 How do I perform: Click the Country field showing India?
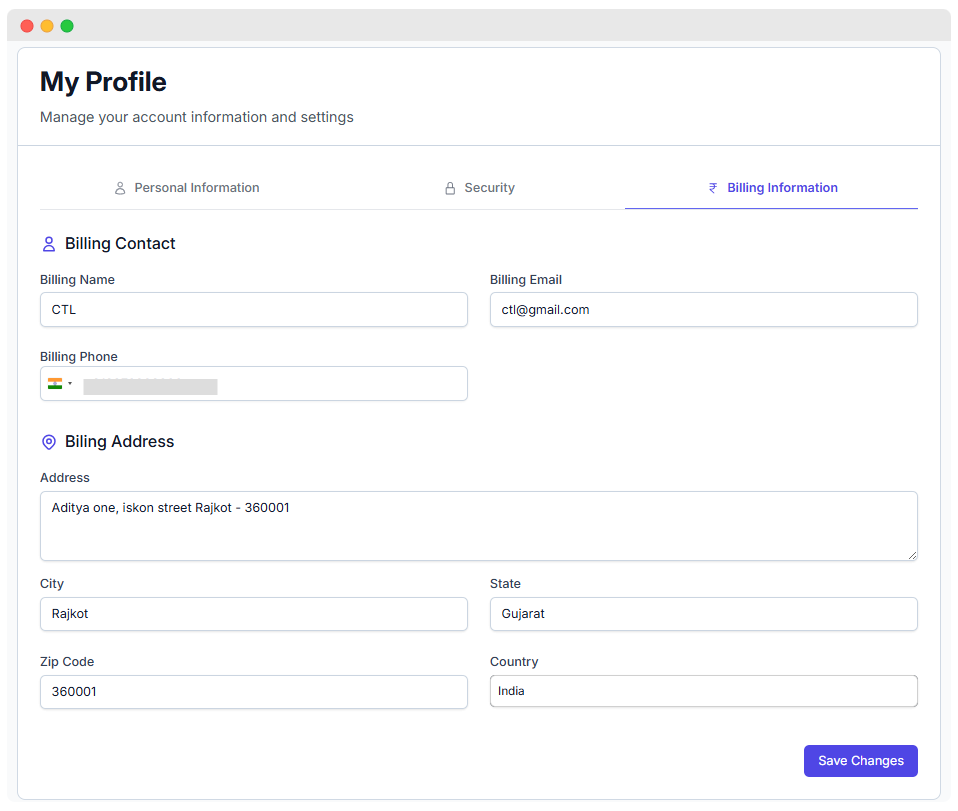[x=703, y=691]
